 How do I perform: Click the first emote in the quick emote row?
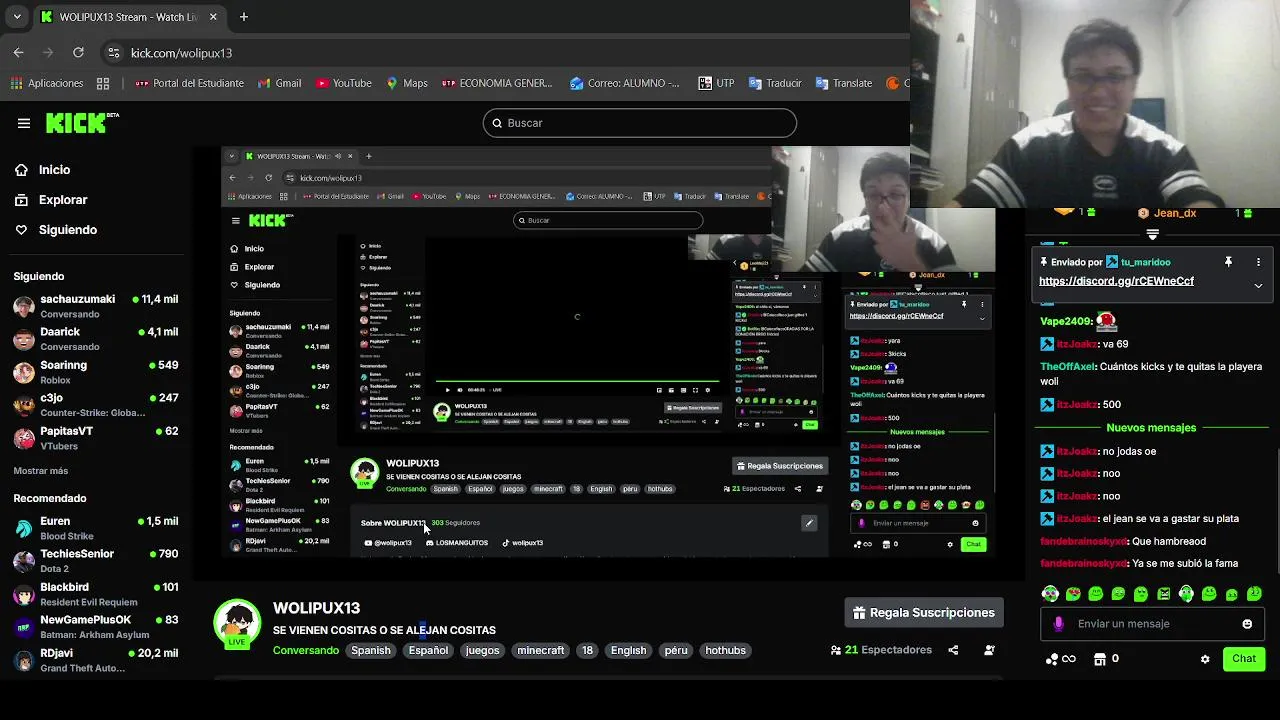pos(1050,594)
